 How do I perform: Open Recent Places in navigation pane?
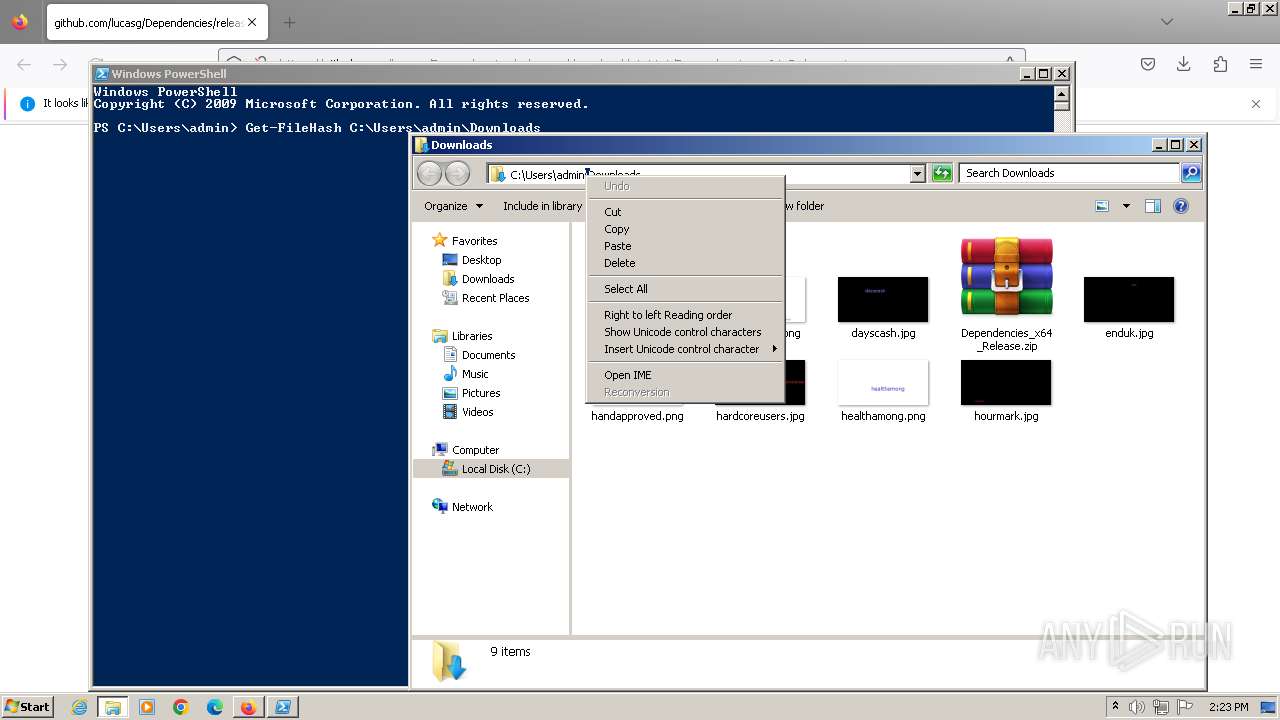495,298
